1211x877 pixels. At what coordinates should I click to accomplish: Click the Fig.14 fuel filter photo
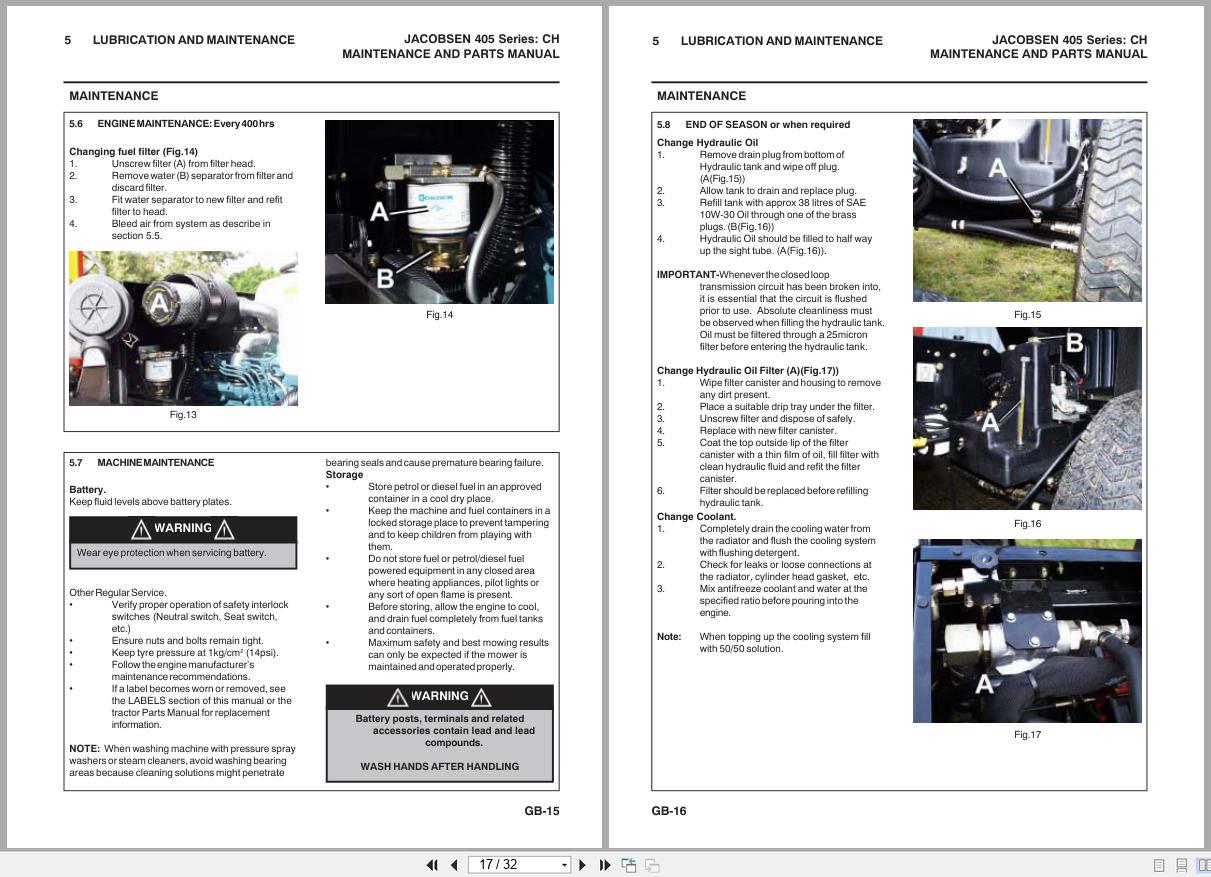tap(439, 212)
